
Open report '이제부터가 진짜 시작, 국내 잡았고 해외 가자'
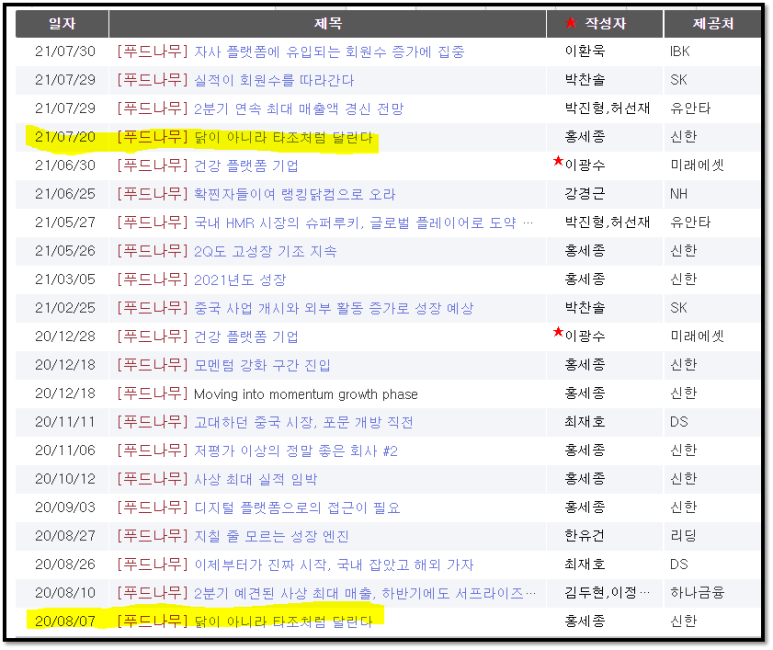click(x=334, y=565)
